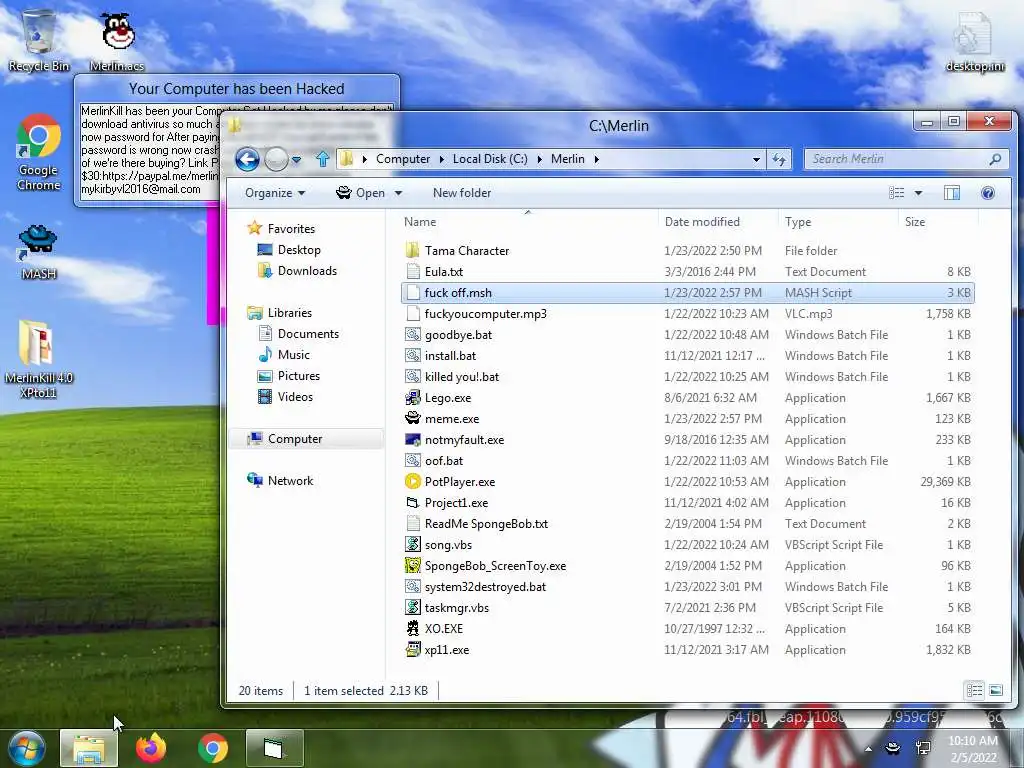Viewport: 1024px width, 768px height.
Task: Expand the arrow after Computer in breadcrumb
Action: (x=442, y=159)
